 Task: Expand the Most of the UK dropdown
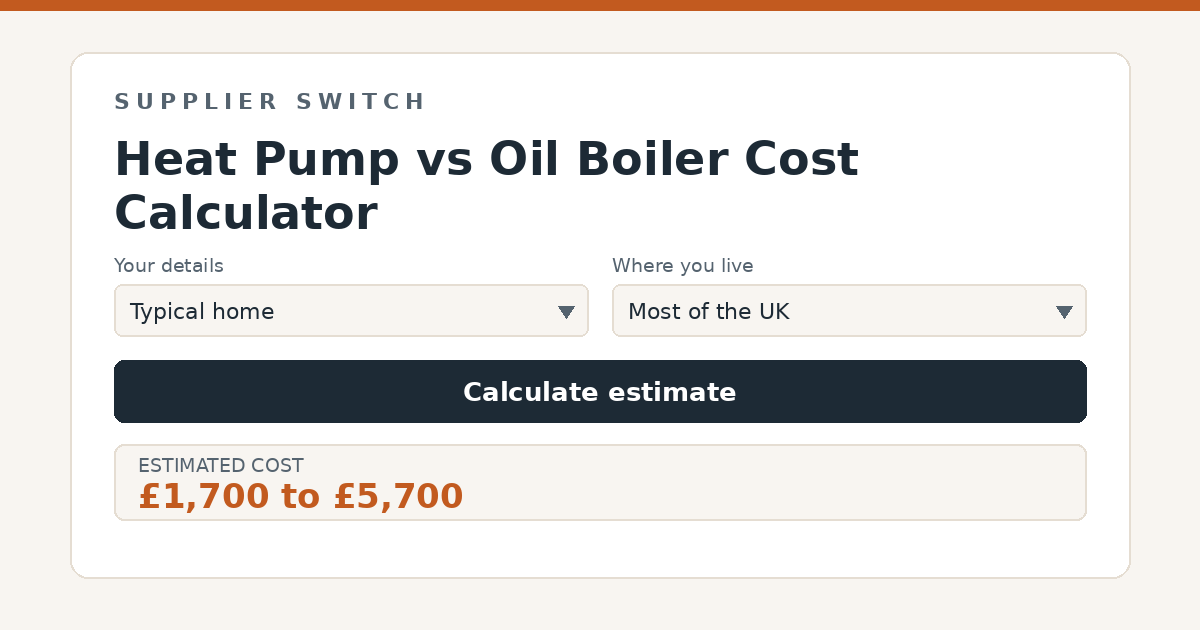point(849,311)
